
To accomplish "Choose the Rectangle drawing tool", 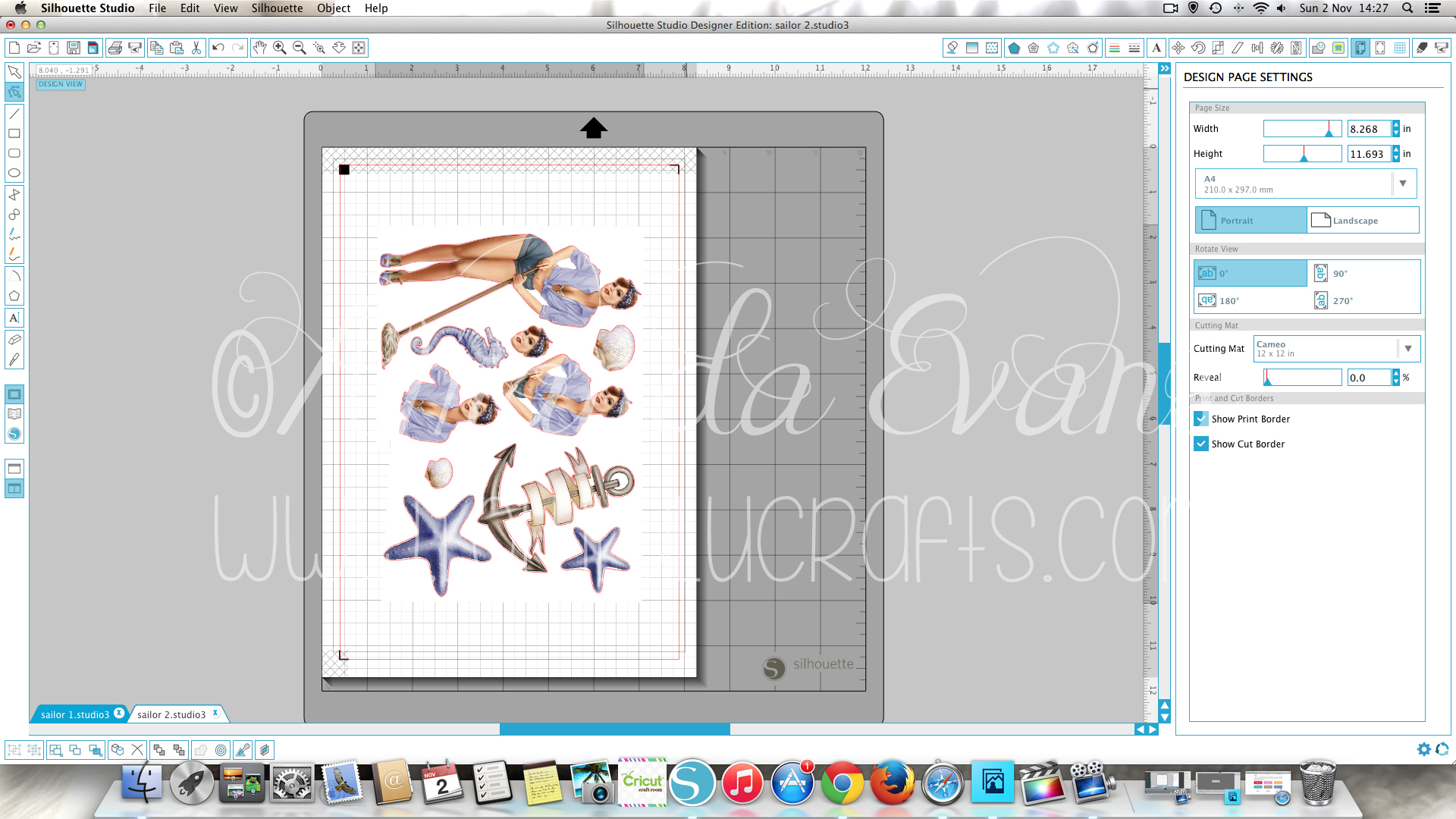I will [14, 133].
